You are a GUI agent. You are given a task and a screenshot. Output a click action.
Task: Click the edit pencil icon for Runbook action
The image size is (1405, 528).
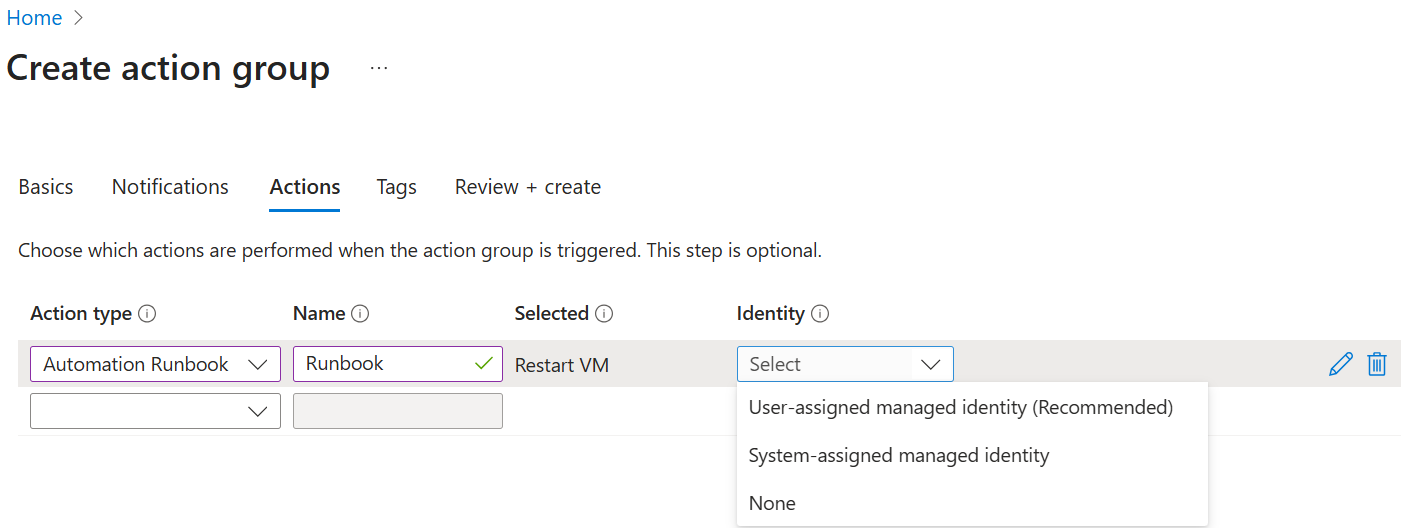pyautogui.click(x=1340, y=364)
